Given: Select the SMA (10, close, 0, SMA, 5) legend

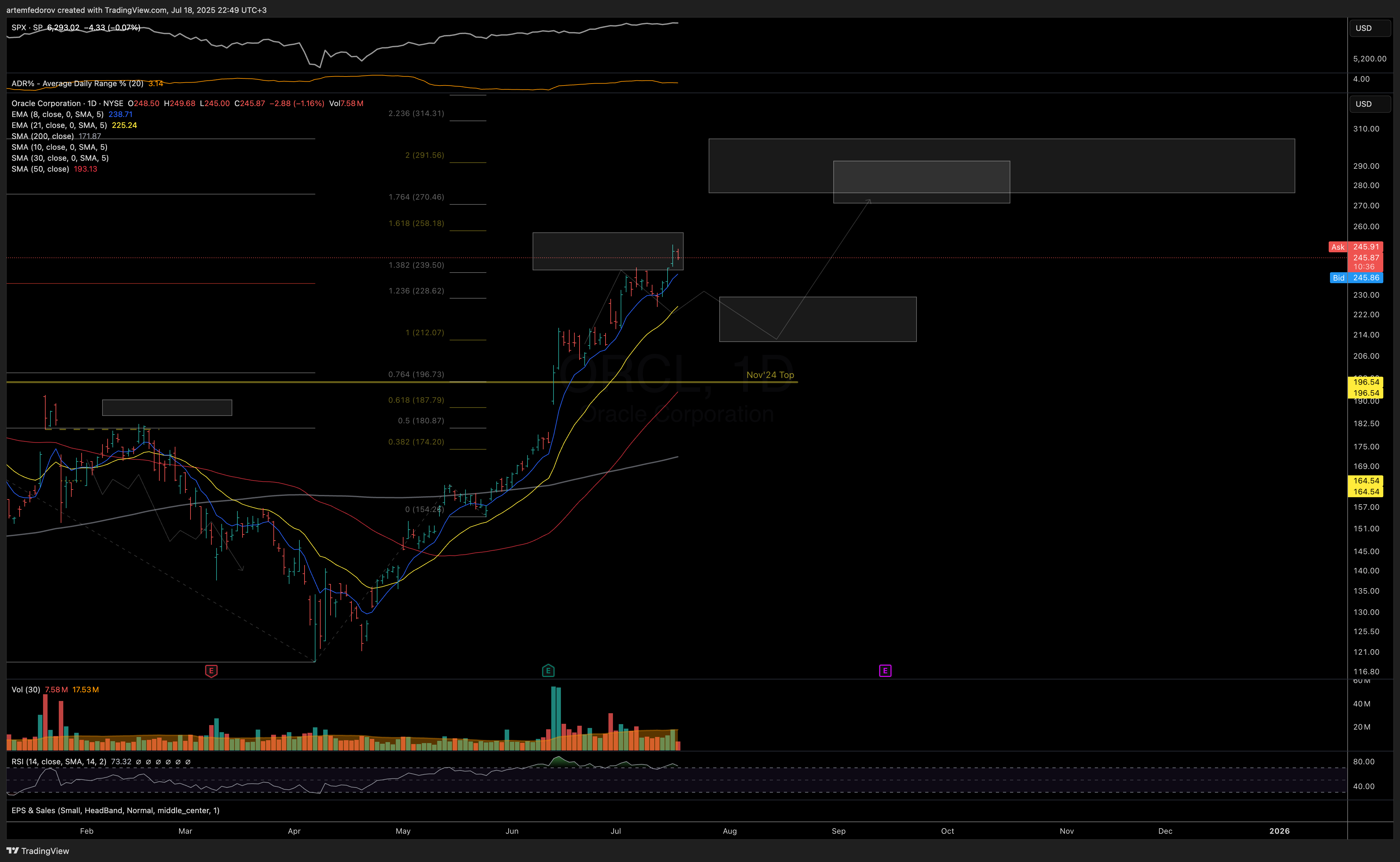Looking at the screenshot, I should point(59,147).
